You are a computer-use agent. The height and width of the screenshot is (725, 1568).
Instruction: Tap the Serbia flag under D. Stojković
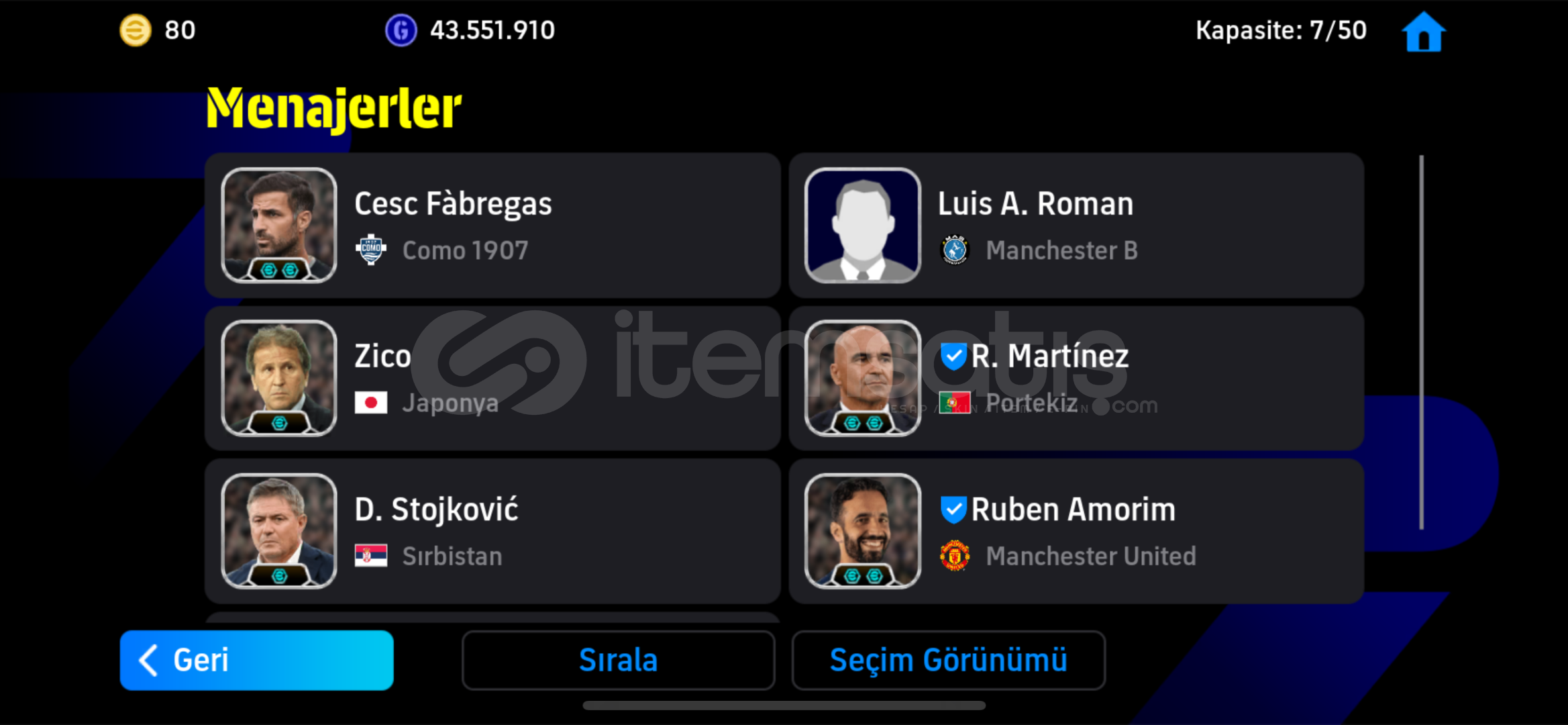370,556
